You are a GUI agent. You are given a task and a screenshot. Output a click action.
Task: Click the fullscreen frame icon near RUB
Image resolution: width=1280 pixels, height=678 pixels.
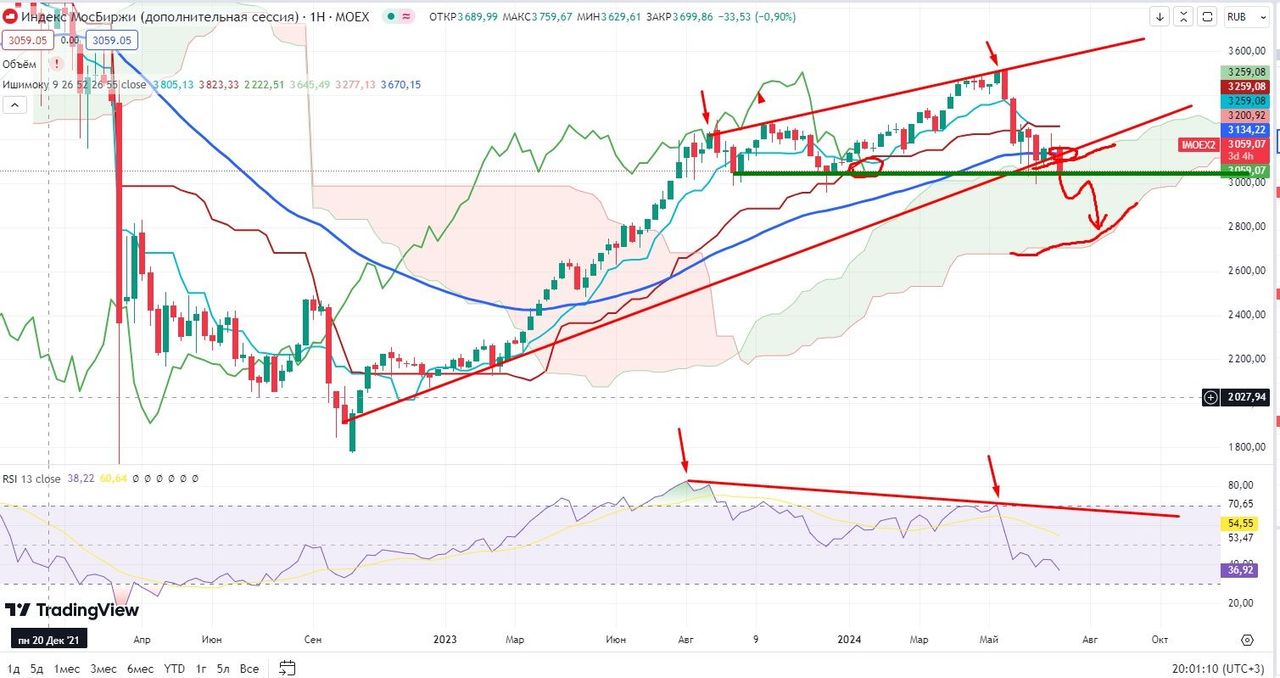tap(1208, 17)
